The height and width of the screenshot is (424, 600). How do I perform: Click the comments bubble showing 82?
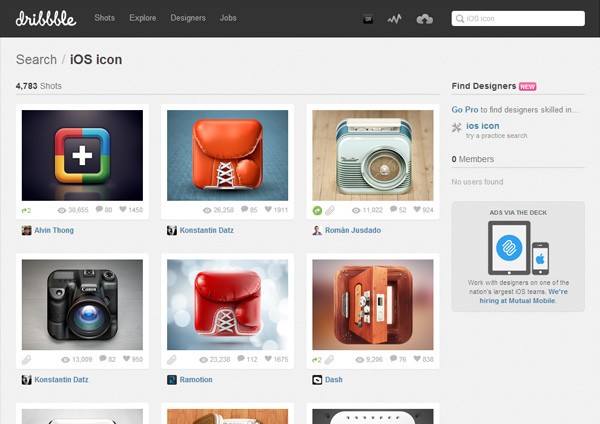tap(103, 359)
